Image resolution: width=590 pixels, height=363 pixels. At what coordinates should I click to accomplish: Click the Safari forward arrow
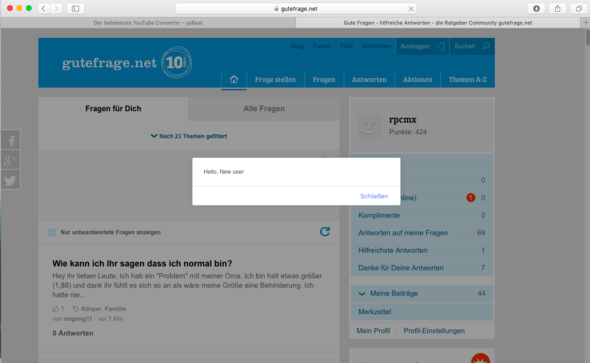[x=56, y=8]
